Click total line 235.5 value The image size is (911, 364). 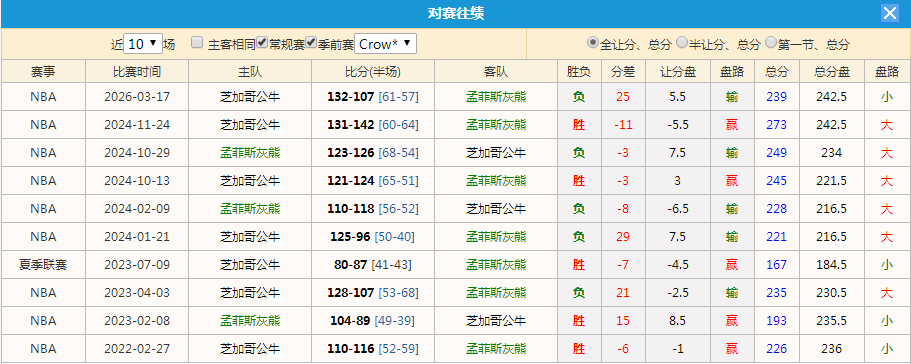[x=831, y=320]
